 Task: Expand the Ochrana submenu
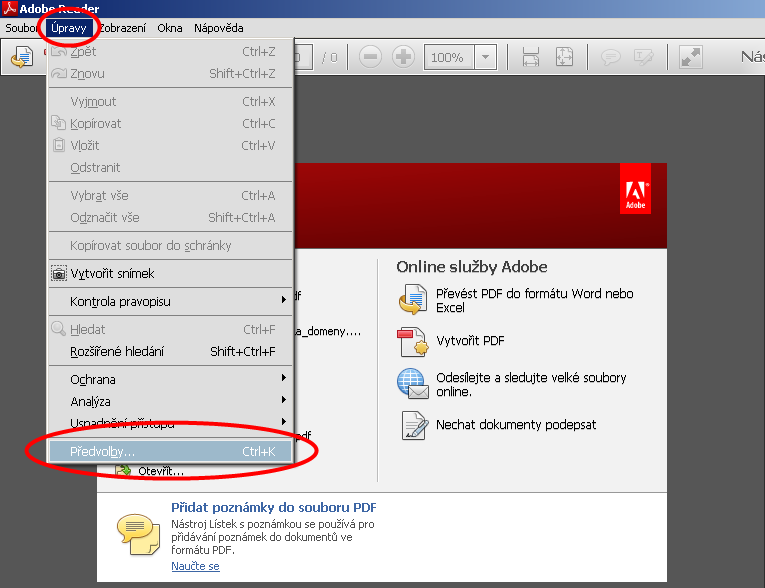pyautogui.click(x=171, y=379)
